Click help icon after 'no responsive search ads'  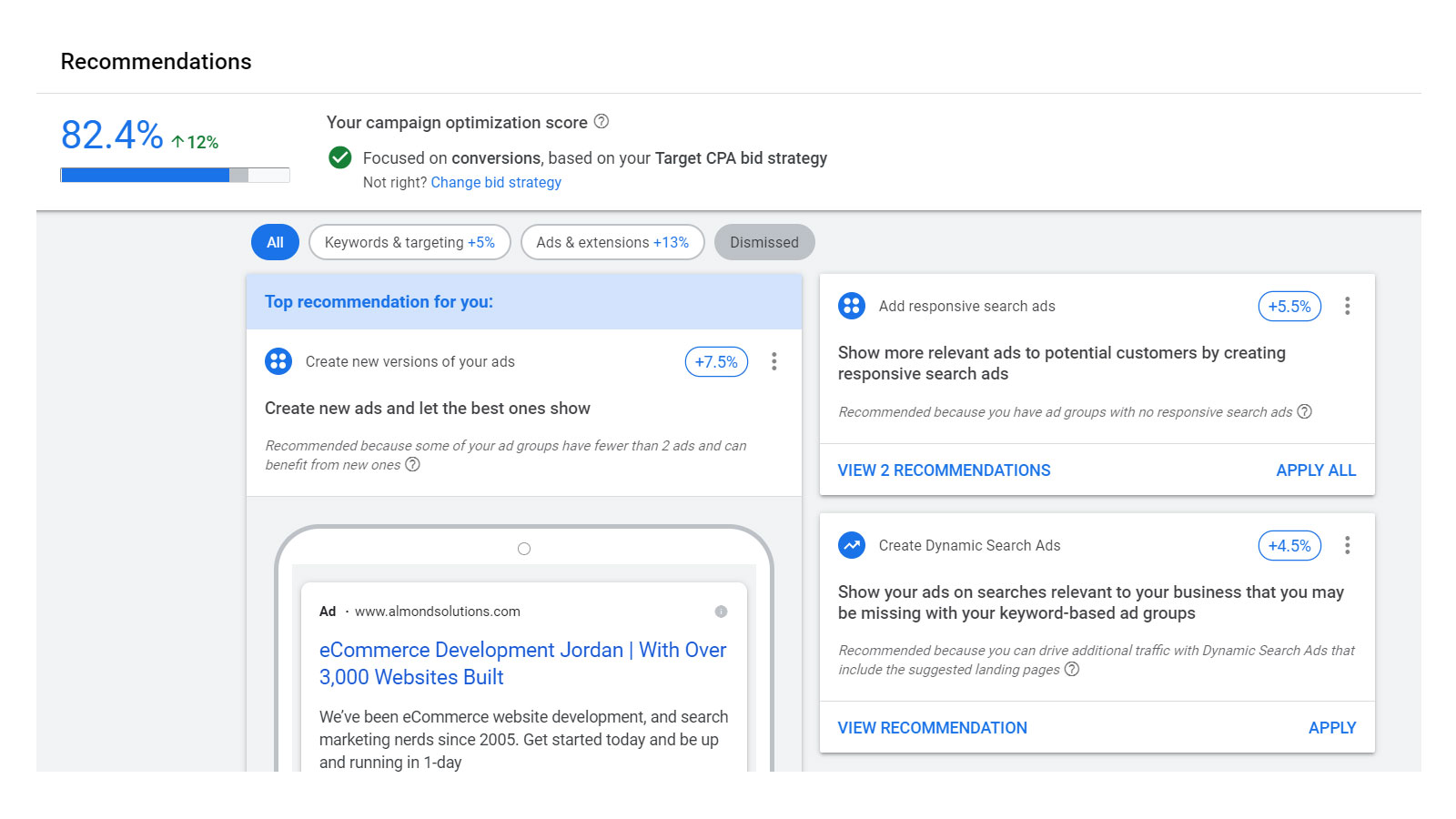click(x=1304, y=411)
